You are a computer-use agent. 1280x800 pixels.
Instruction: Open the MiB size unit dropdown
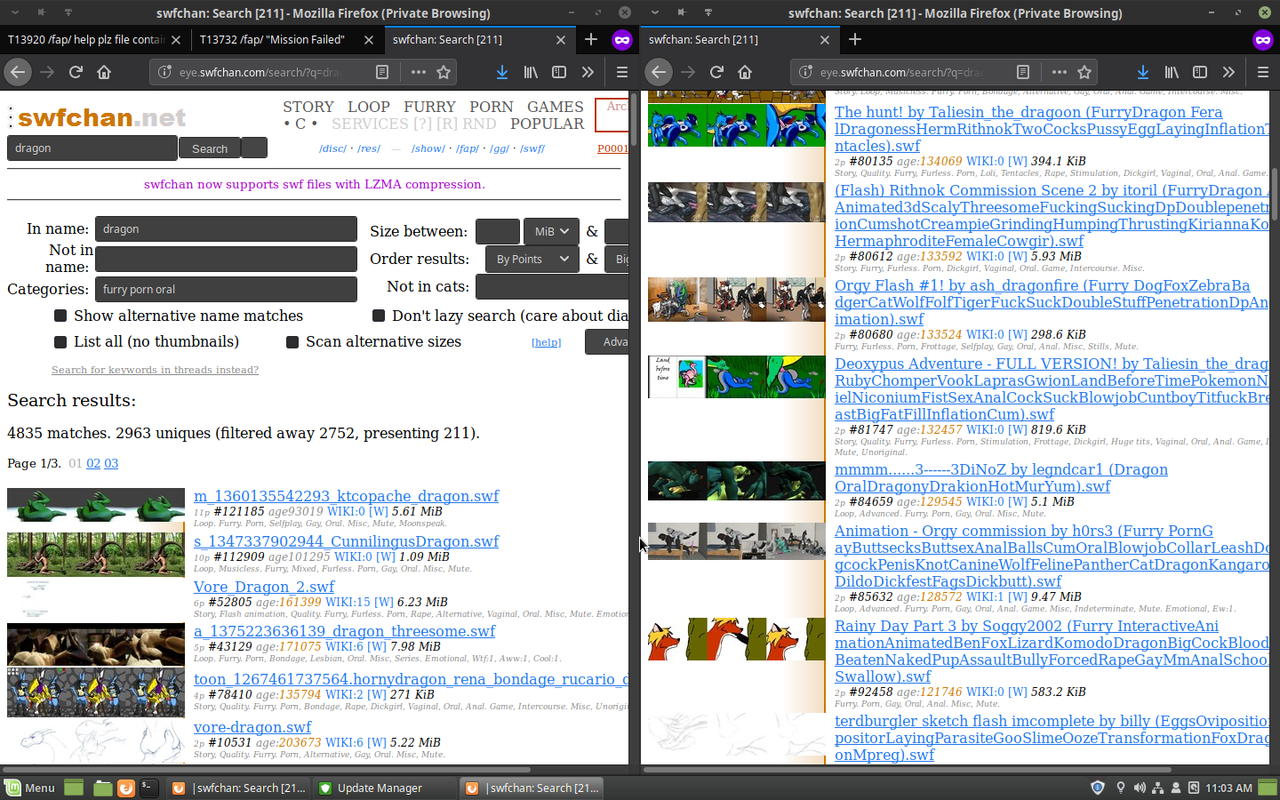click(551, 231)
